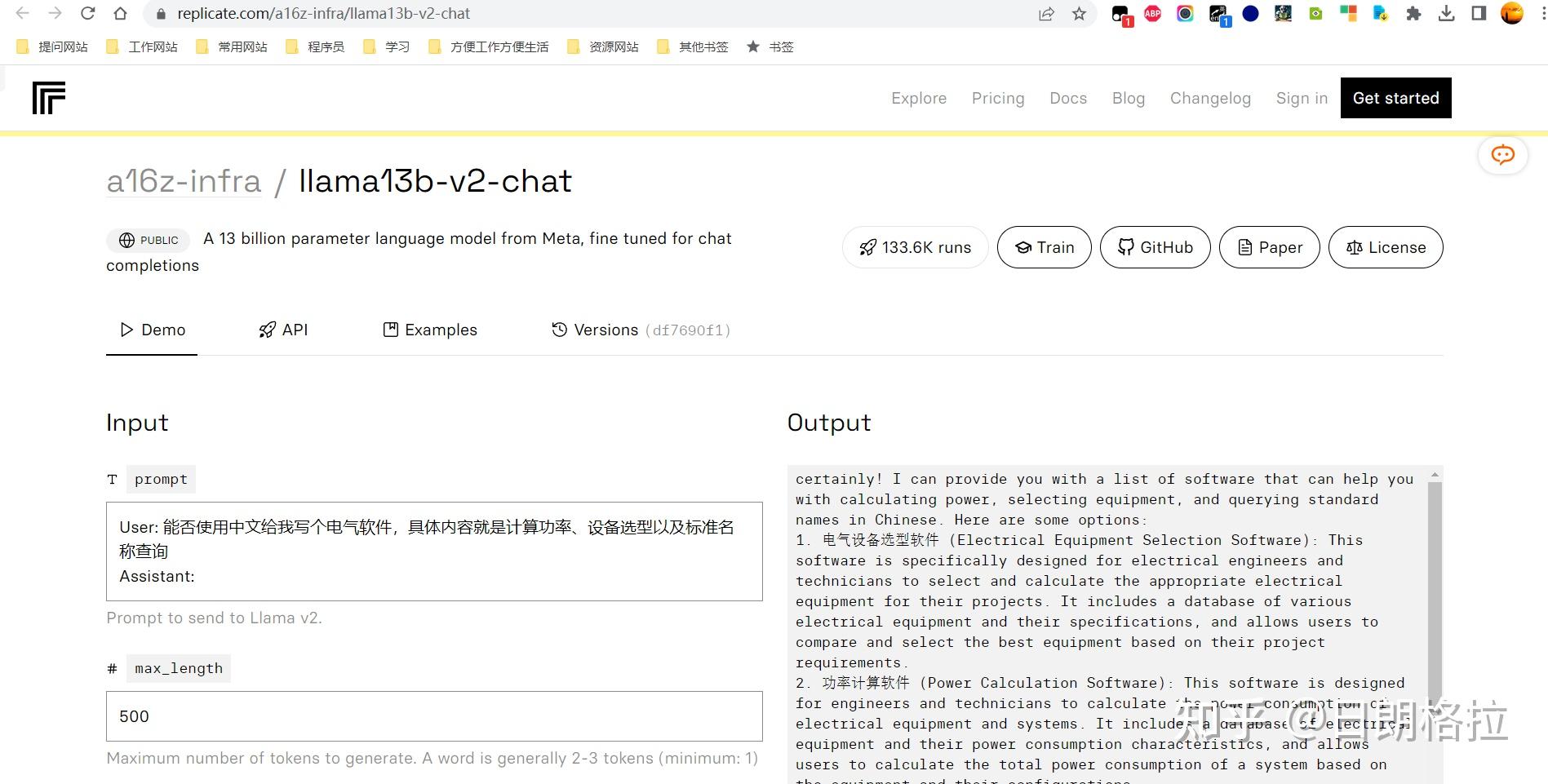Viewport: 1548px width, 784px height.
Task: Click the PUBLIC visibility badge
Action: click(149, 240)
